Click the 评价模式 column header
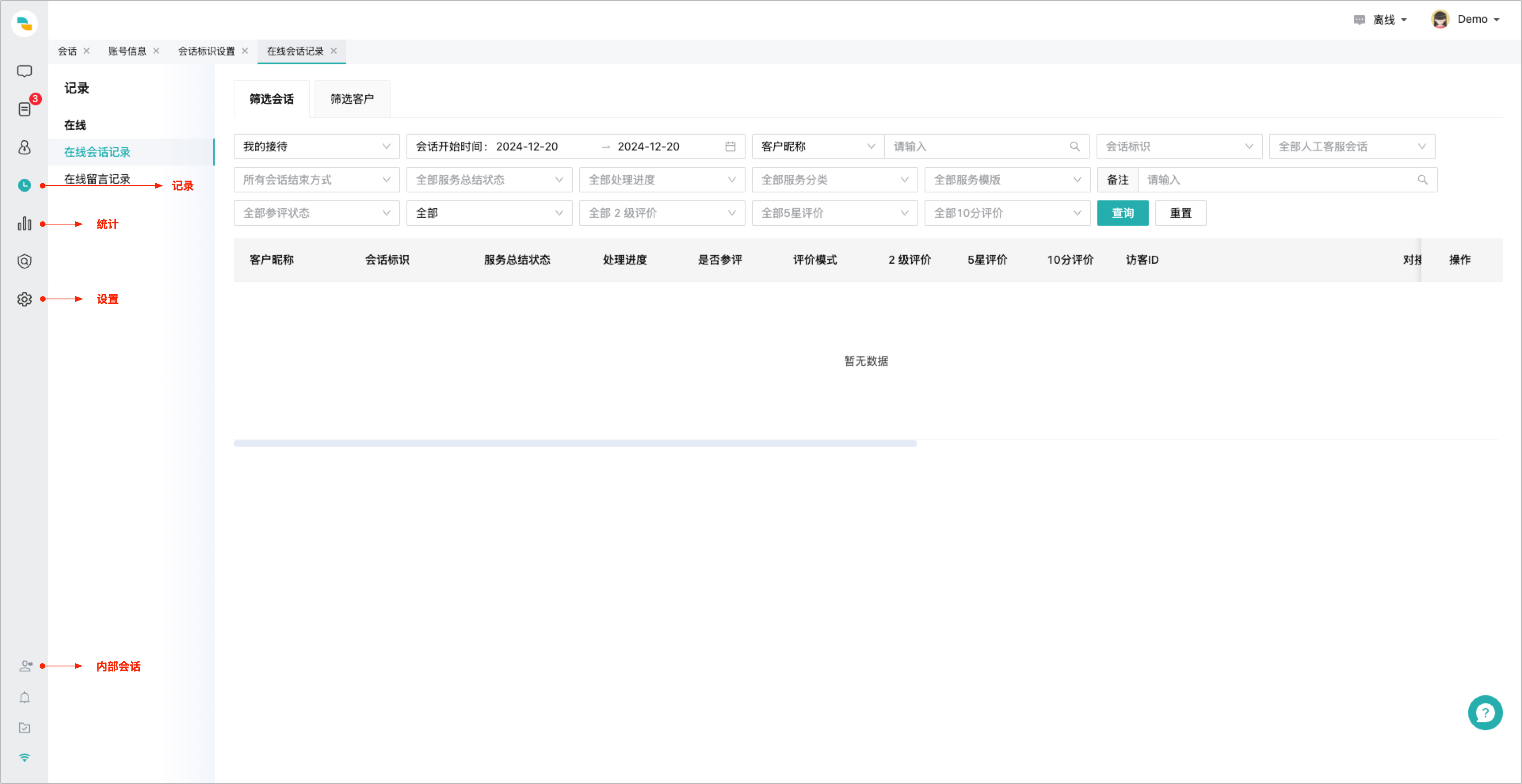1522x784 pixels. 815,260
